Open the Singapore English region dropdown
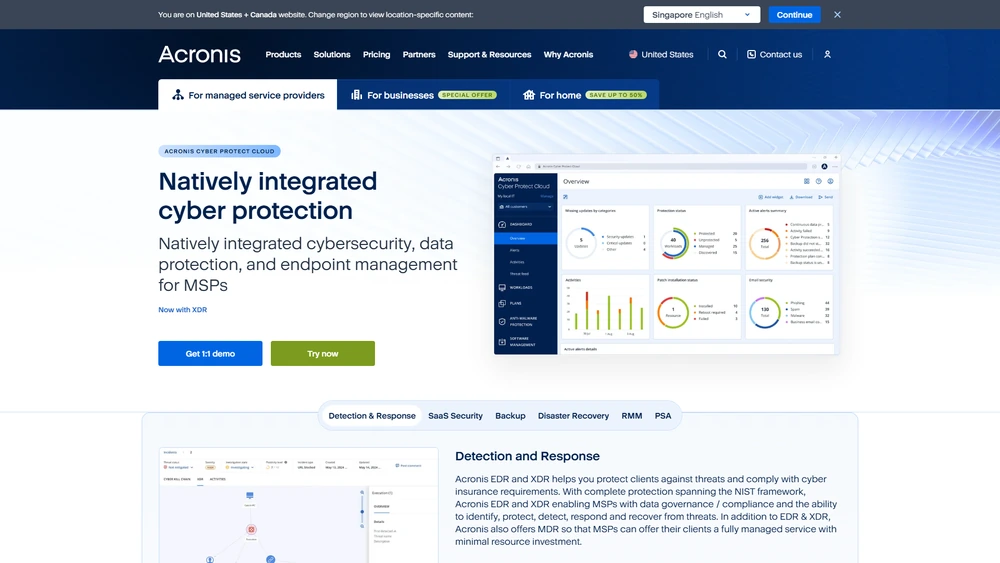This screenshot has height=563, width=1000. pyautogui.click(x=702, y=15)
